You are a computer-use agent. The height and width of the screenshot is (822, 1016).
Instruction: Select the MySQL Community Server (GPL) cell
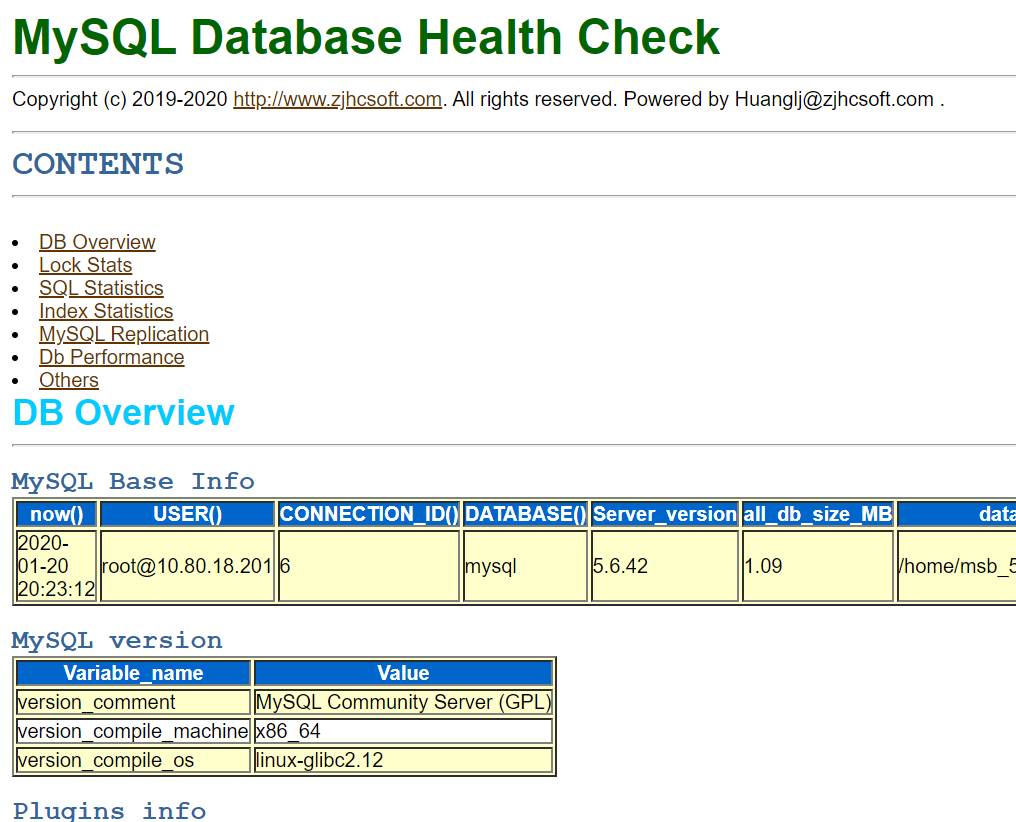coord(404,702)
